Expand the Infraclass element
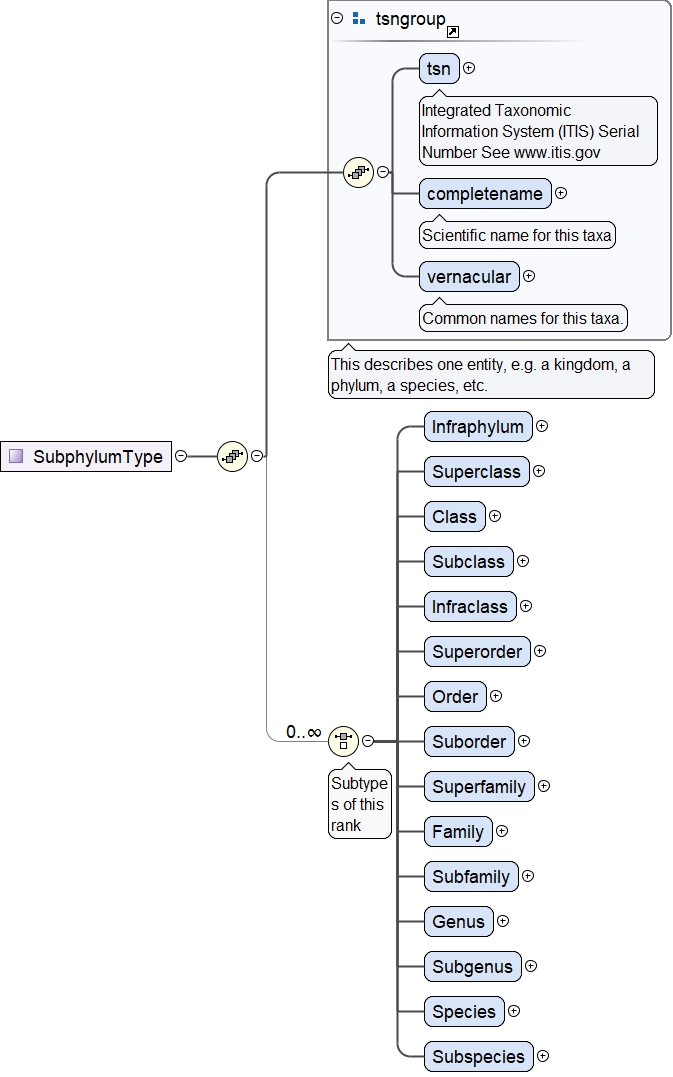The image size is (673, 1077). tap(526, 606)
